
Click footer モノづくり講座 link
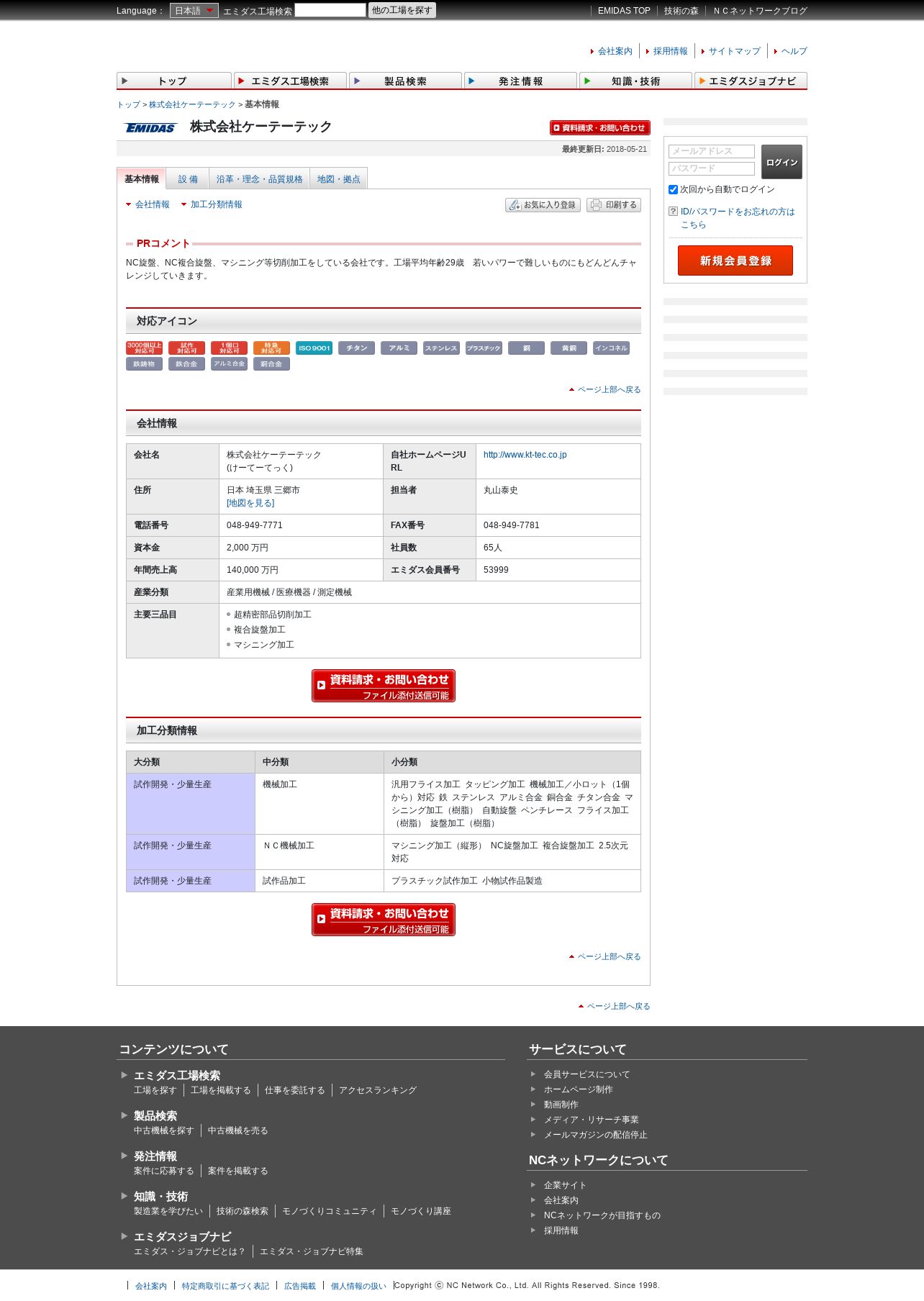tap(421, 1211)
